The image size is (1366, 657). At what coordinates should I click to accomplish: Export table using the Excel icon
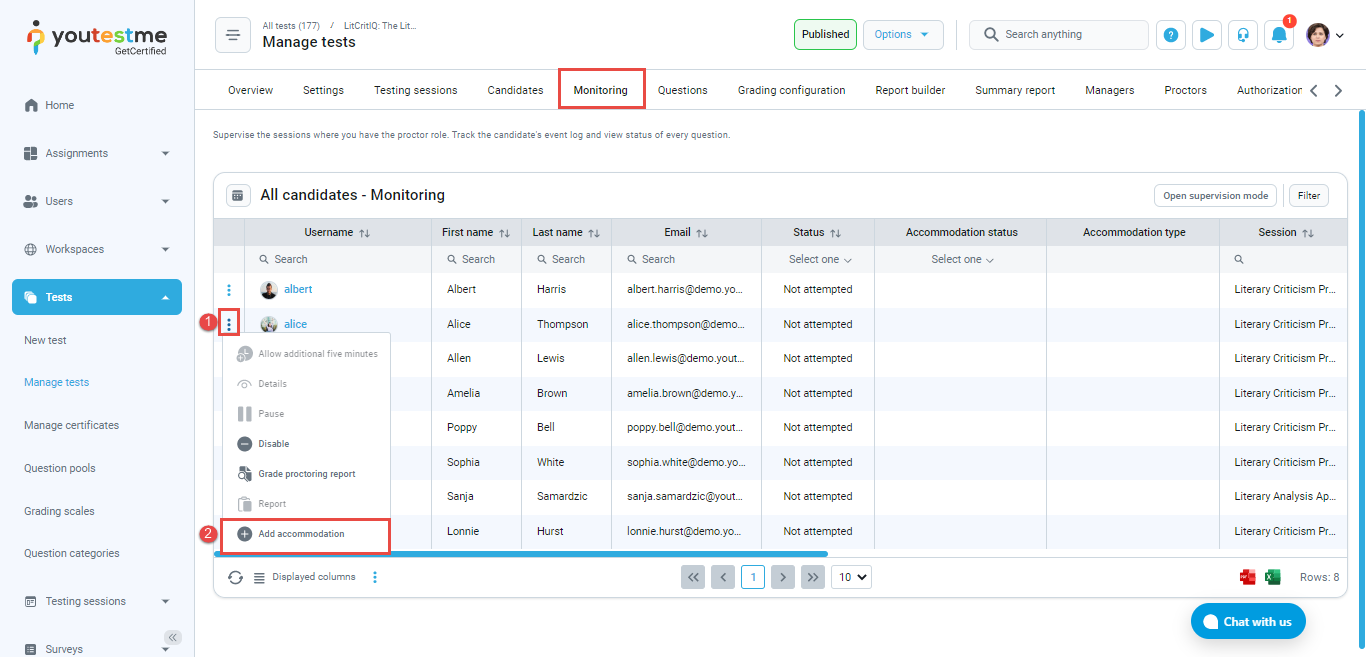click(x=1273, y=577)
